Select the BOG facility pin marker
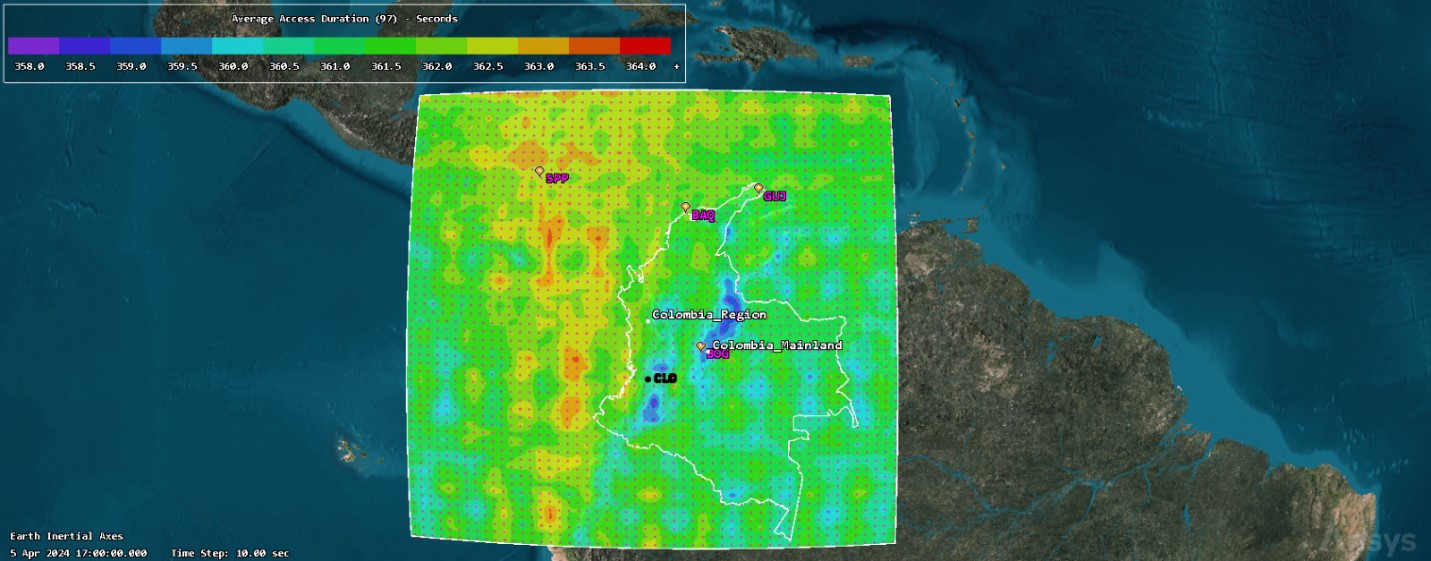The image size is (1431, 561). (700, 347)
